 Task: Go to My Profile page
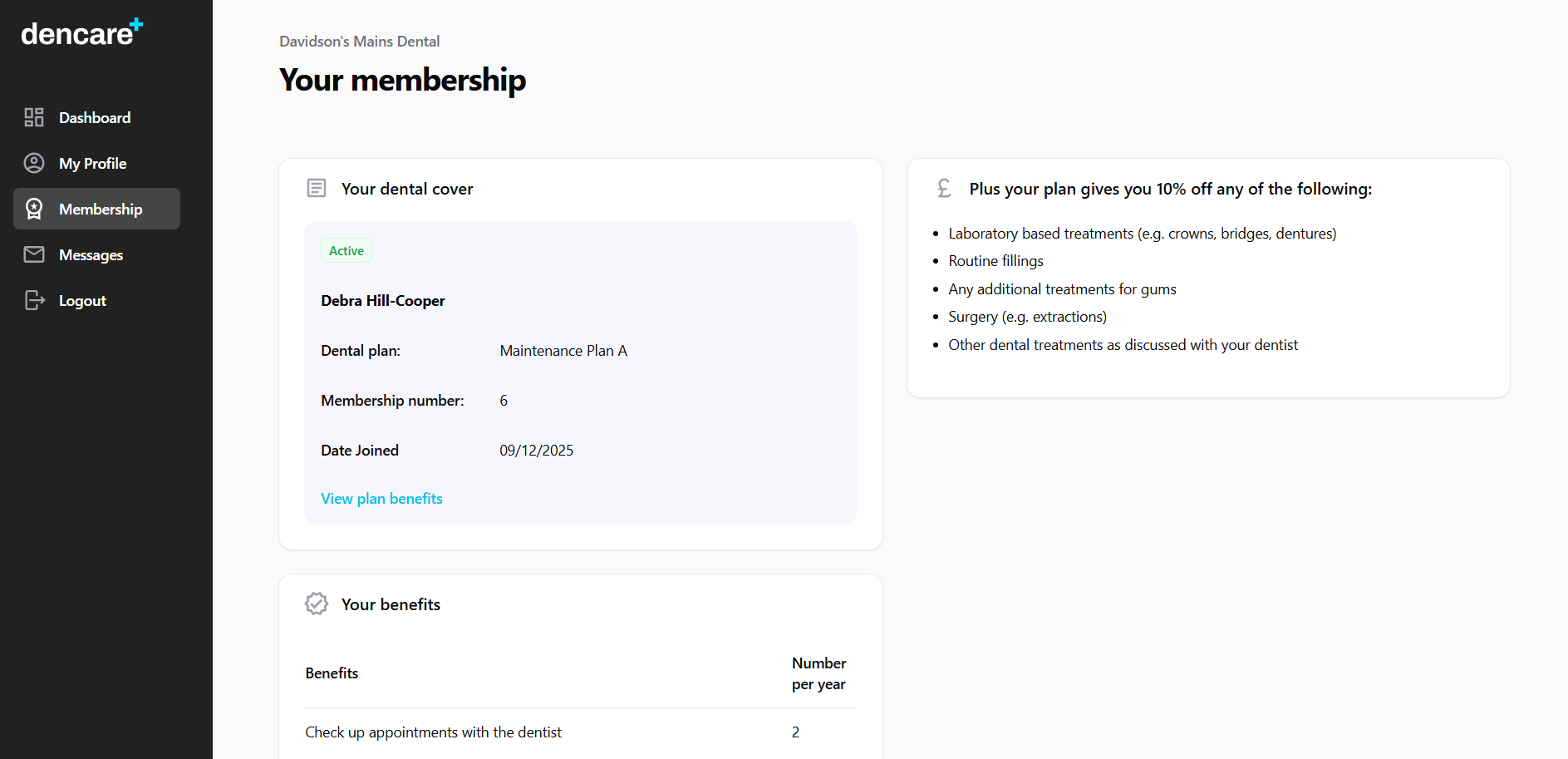click(x=93, y=164)
